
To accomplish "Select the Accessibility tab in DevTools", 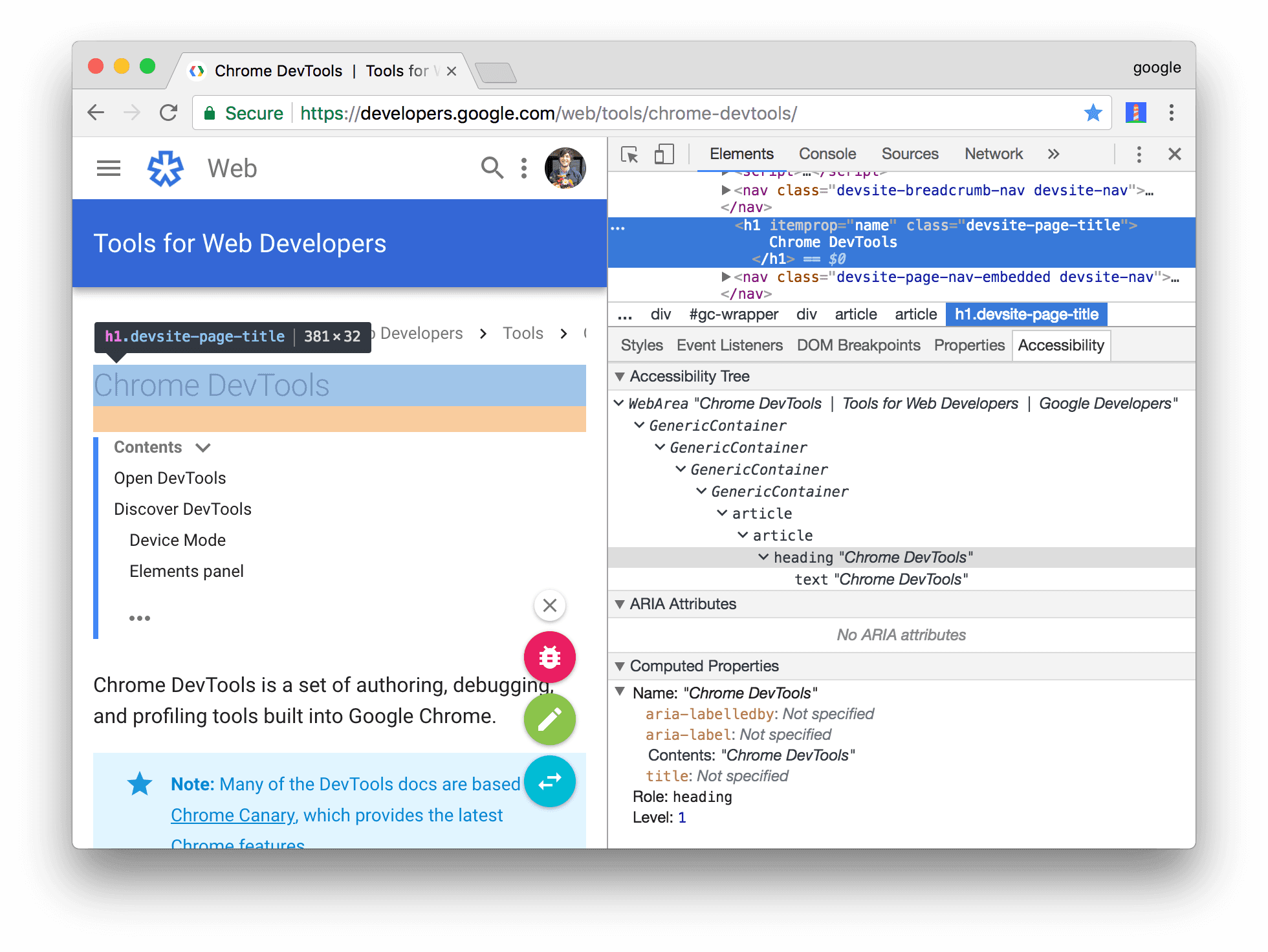I will [1062, 345].
